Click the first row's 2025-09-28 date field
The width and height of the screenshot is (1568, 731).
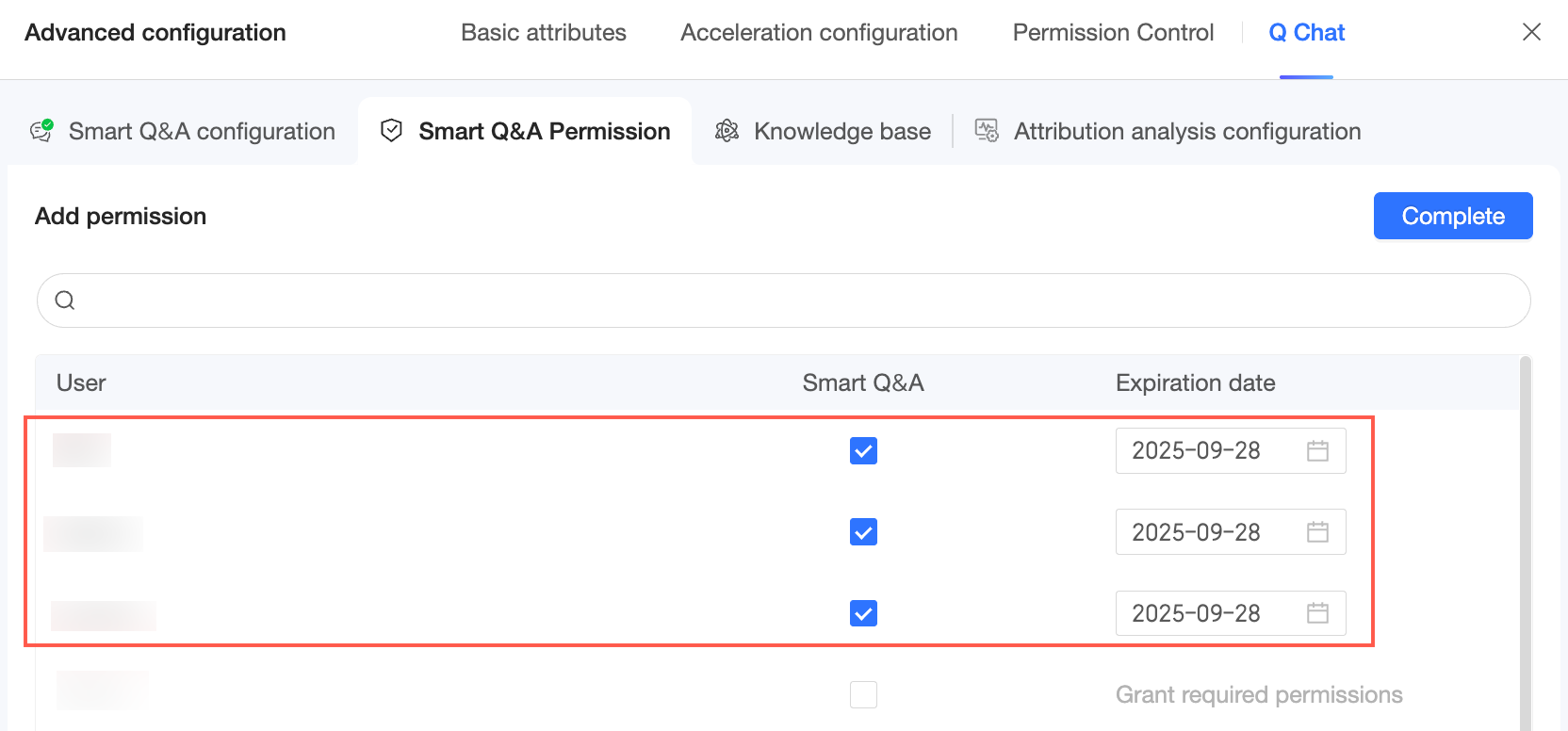(1197, 451)
